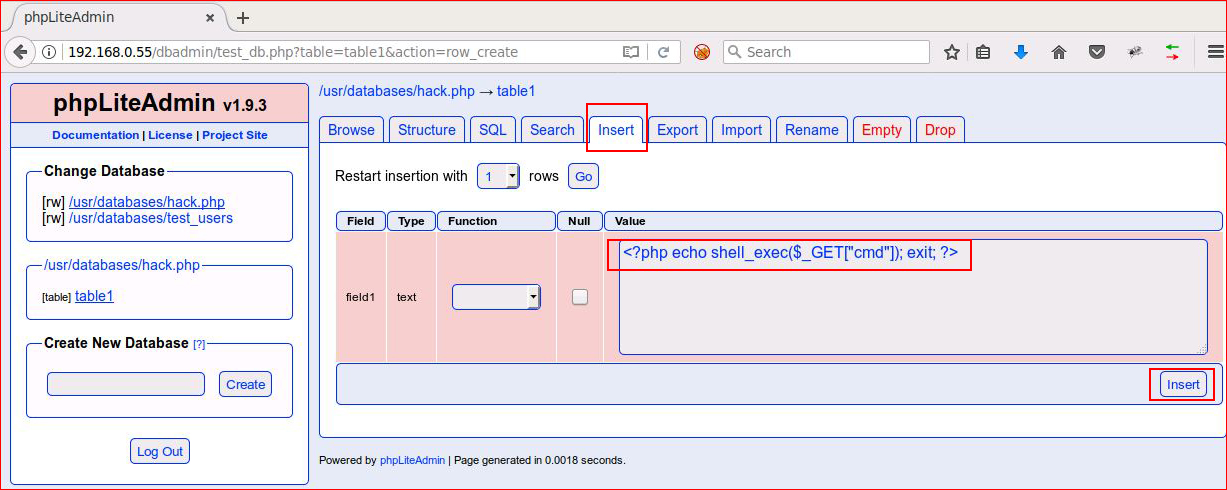Screen dimensions: 1227x490
Task: Click /usr/databases/hack.php breadcrumb link
Action: click(397, 91)
